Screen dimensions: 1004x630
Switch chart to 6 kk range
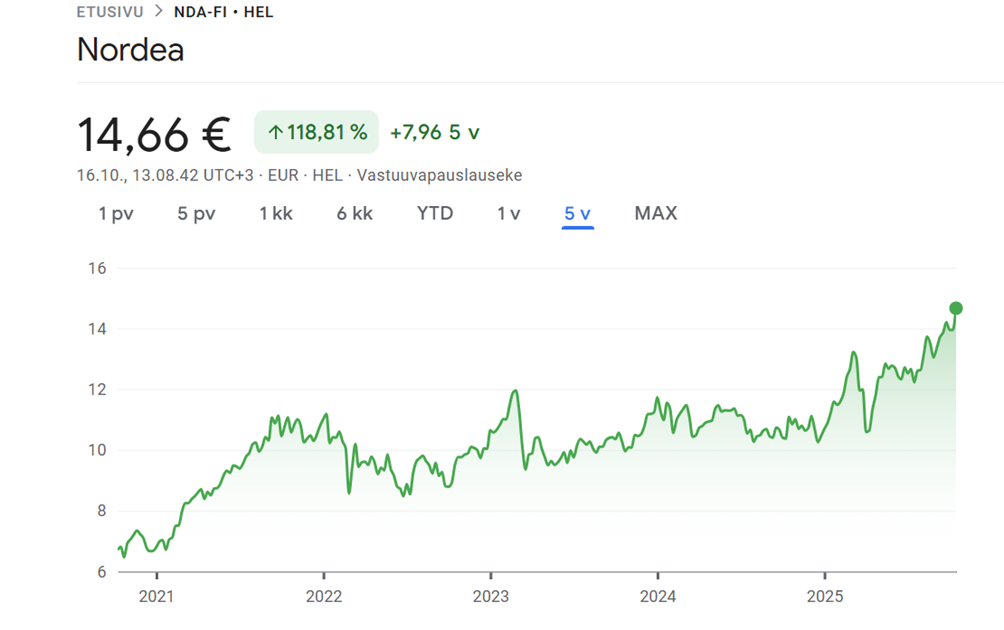click(355, 213)
